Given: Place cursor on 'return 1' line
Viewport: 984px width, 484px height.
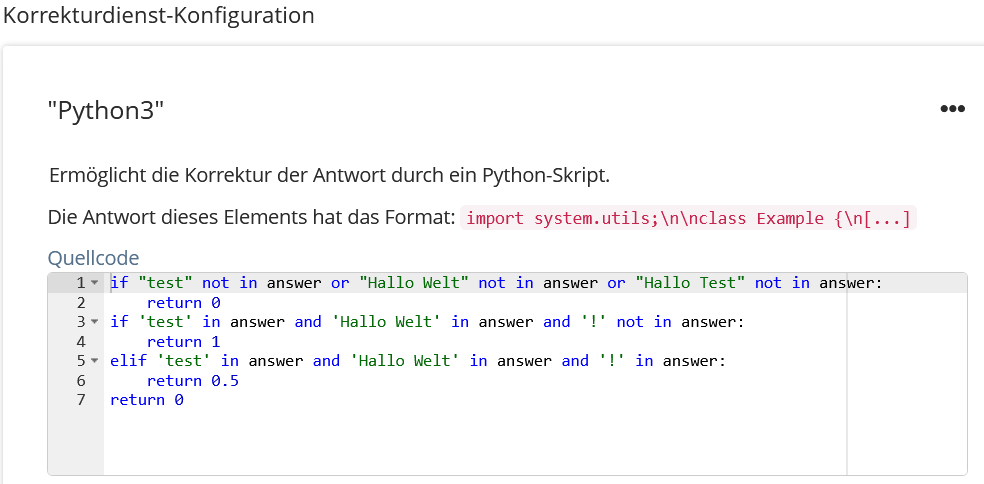Looking at the screenshot, I should pyautogui.click(x=183, y=342).
